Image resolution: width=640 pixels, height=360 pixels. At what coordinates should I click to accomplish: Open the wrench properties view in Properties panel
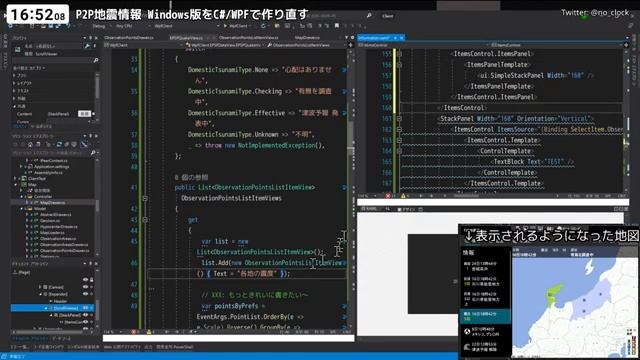point(87,46)
